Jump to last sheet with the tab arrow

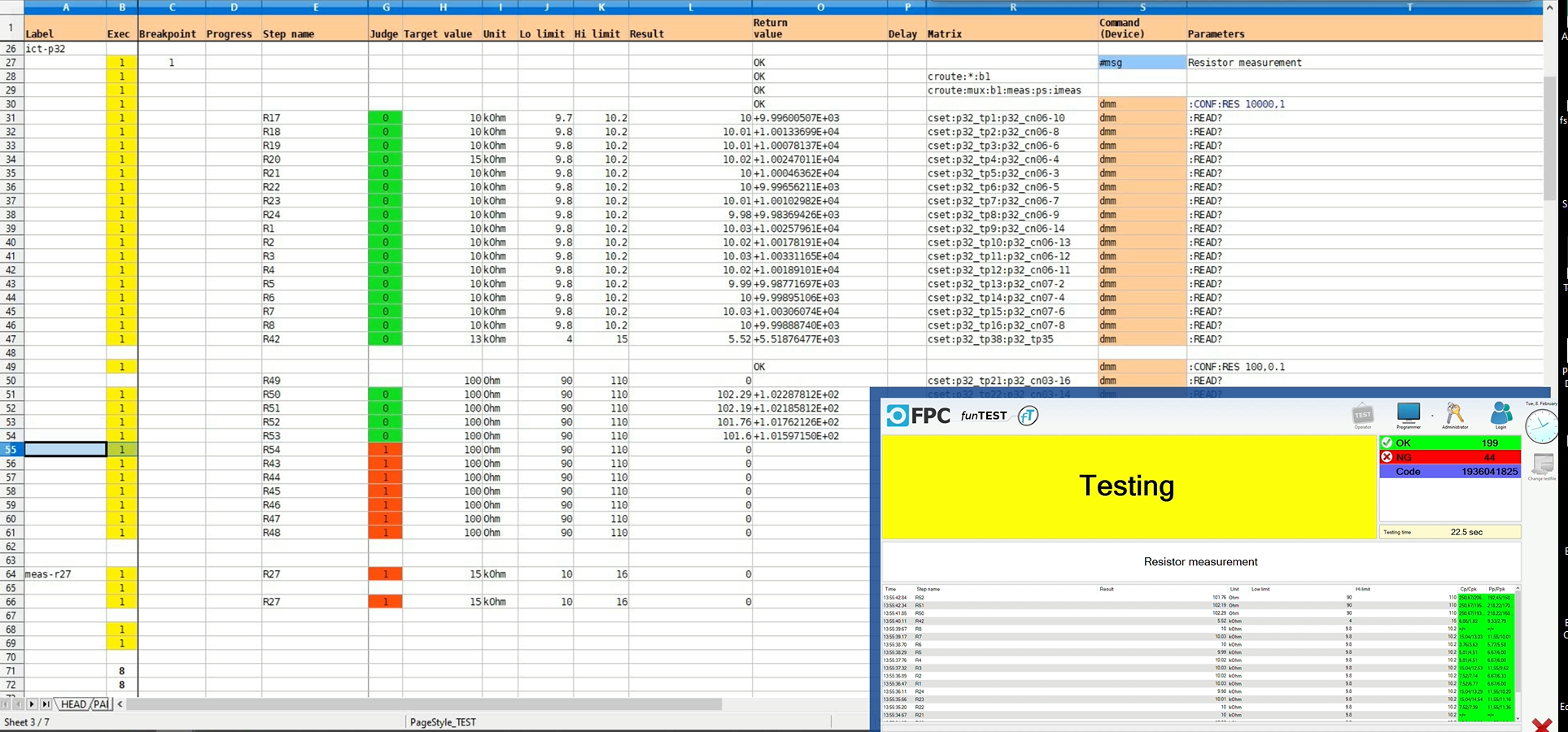[46, 704]
